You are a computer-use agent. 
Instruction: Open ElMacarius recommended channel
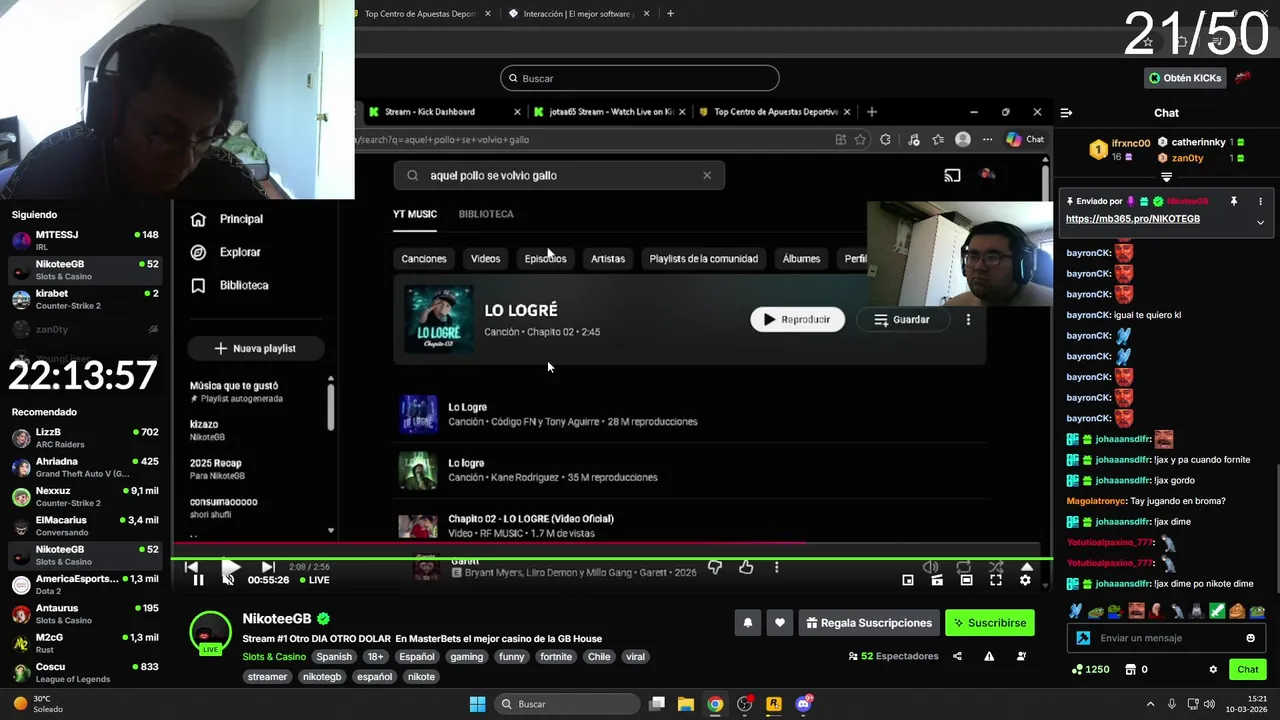point(85,526)
